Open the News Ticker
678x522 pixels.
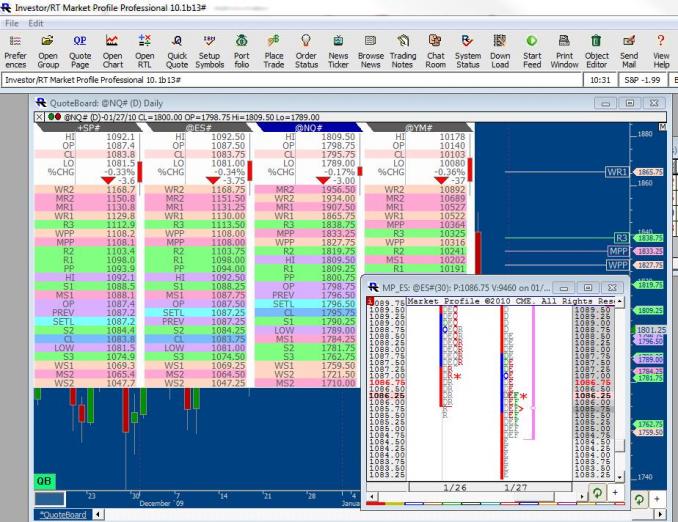[x=338, y=51]
